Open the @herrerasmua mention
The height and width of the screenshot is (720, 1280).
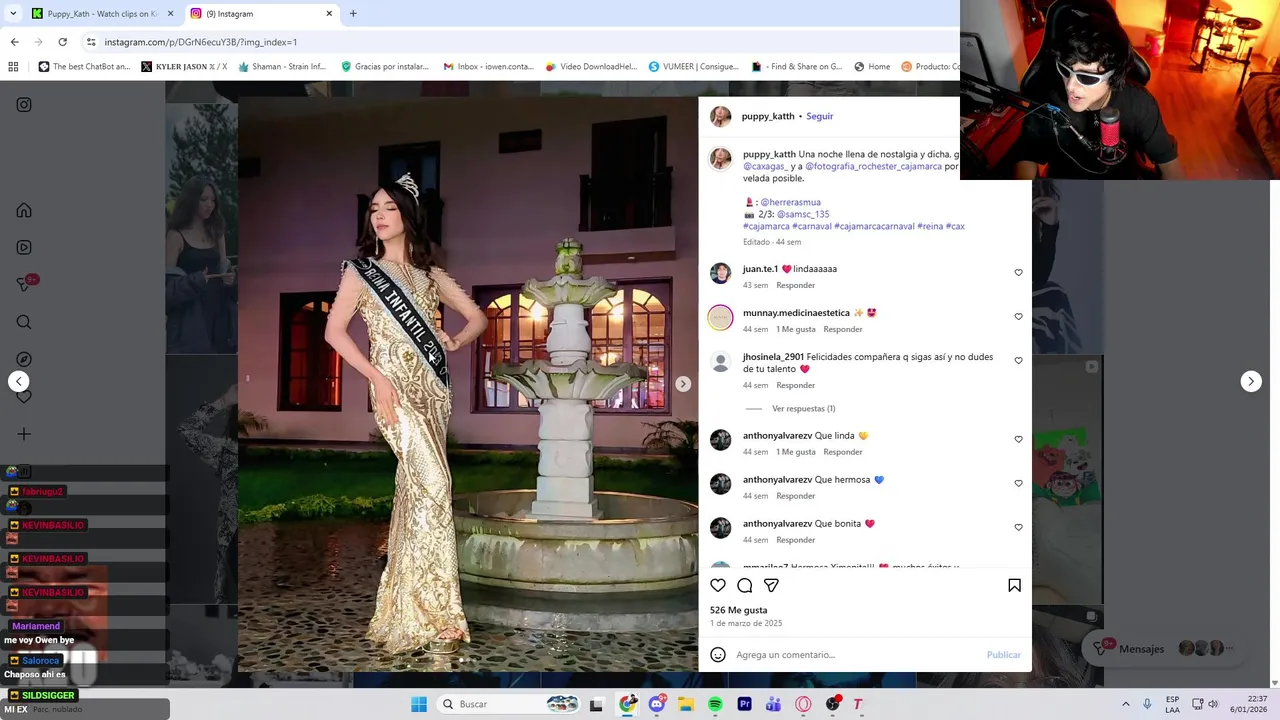[x=790, y=202]
